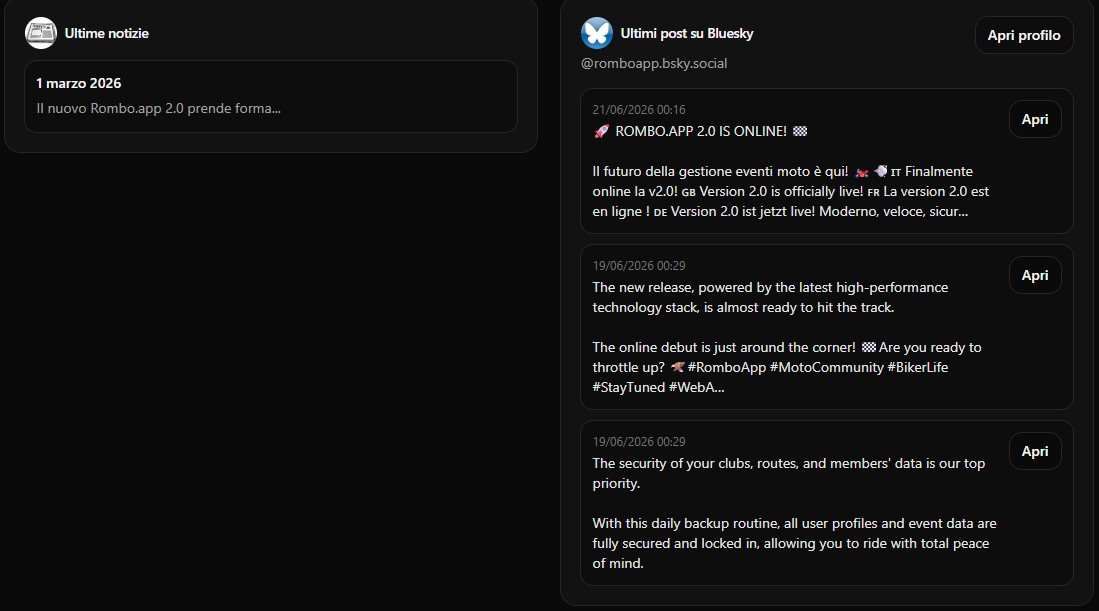Open the 1 marzo 2026 news card
Image resolution: width=1099 pixels, height=611 pixels.
(x=271, y=96)
